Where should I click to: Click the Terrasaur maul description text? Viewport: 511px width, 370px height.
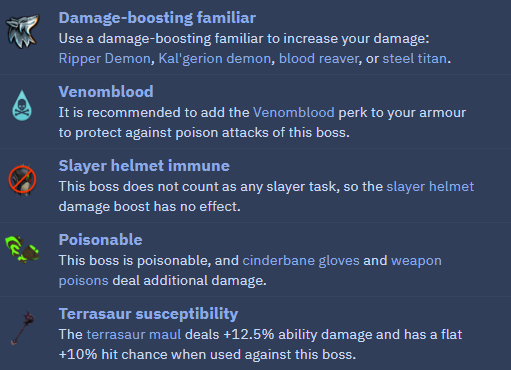tap(260, 344)
